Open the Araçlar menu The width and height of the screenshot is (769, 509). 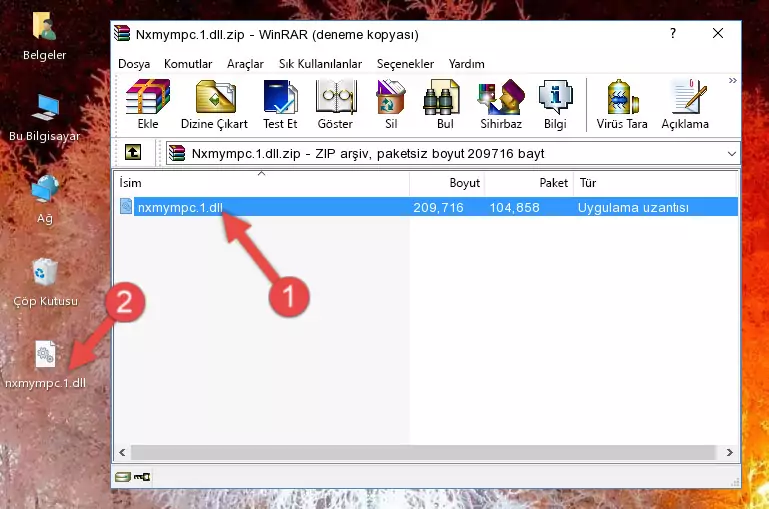(245, 64)
